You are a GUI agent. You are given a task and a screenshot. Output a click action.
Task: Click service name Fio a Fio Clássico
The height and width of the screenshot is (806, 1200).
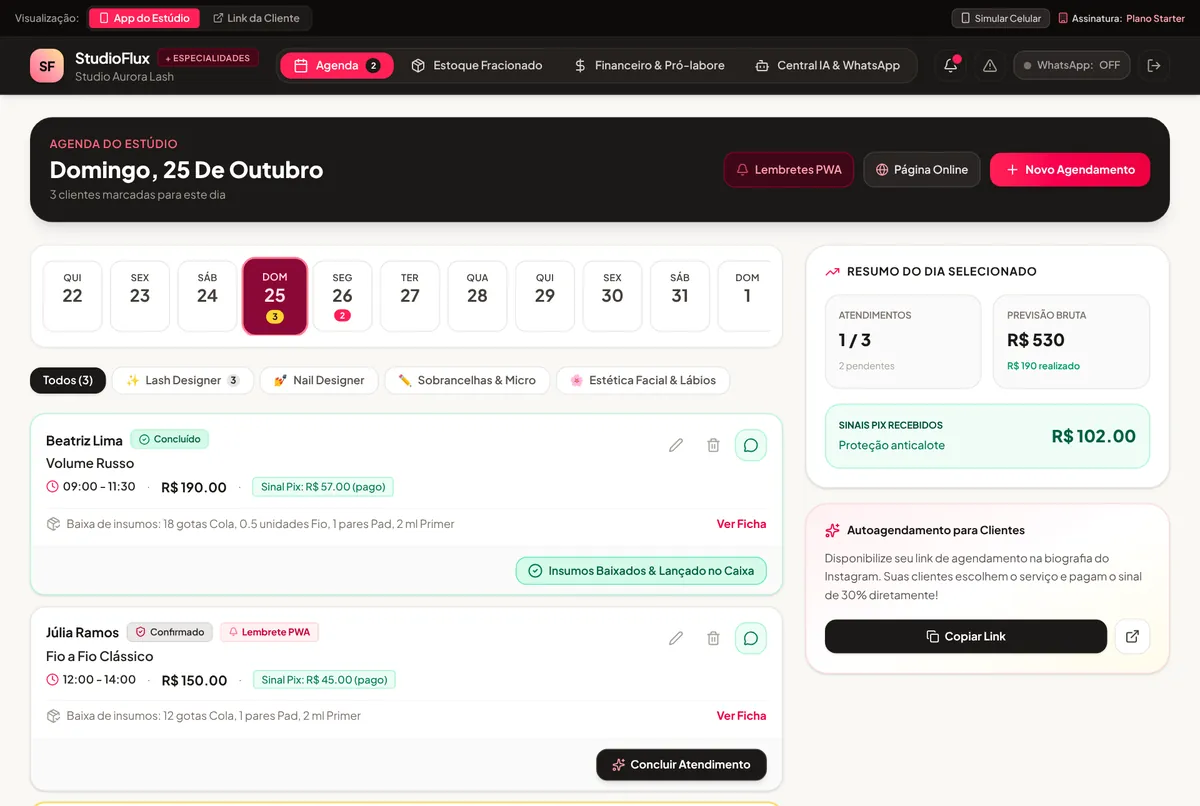[x=99, y=656]
